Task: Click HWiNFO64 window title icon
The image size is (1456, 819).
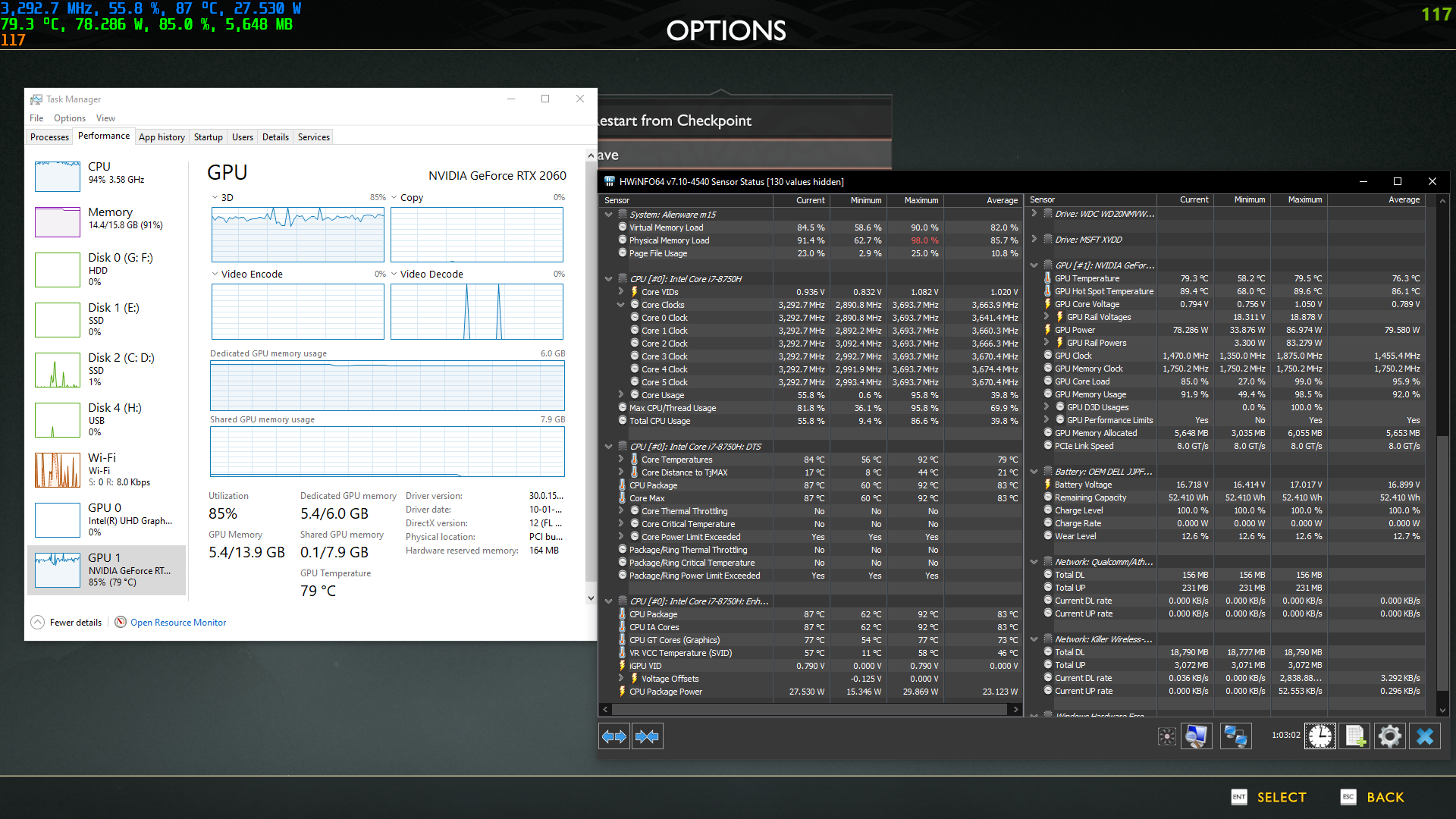Action: click(609, 182)
